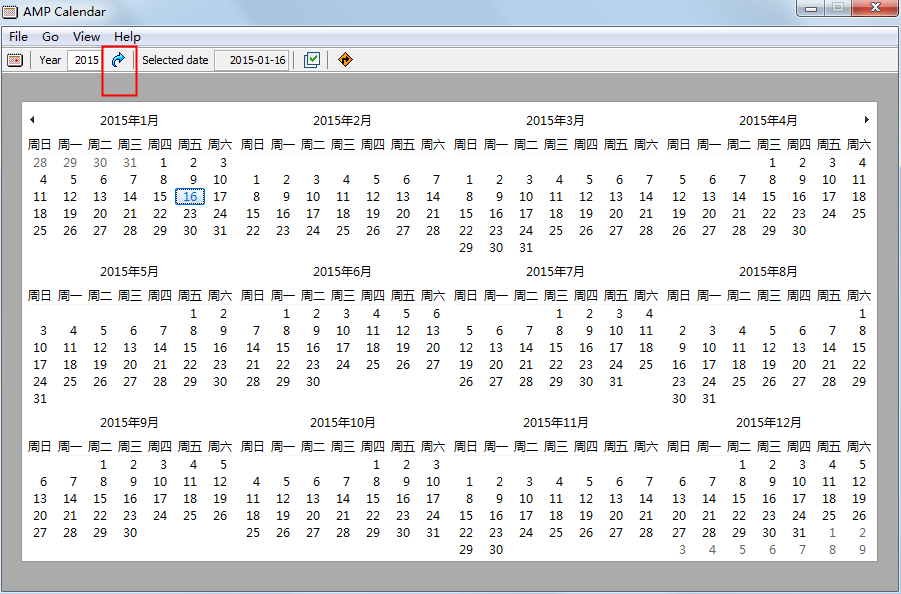The height and width of the screenshot is (594, 901).
Task: Click the Year input field
Action: click(85, 60)
